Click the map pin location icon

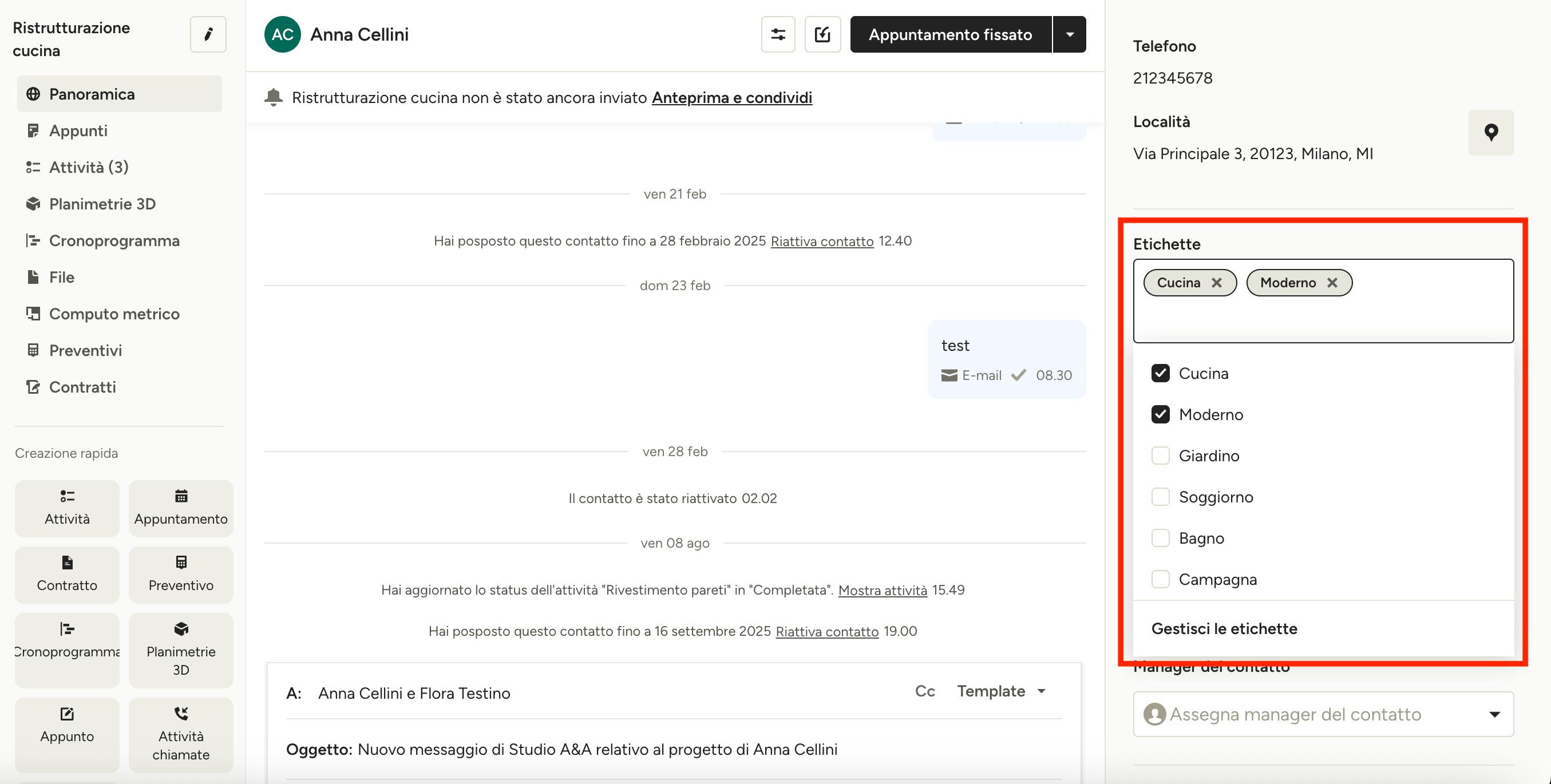[x=1491, y=132]
